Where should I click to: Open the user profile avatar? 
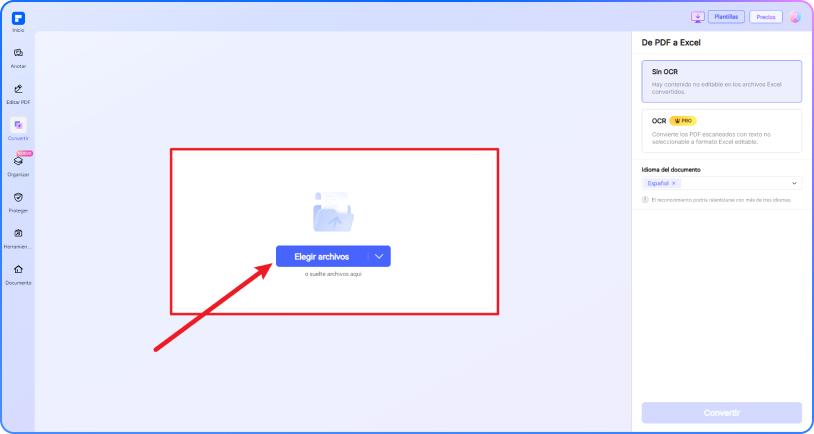point(795,17)
